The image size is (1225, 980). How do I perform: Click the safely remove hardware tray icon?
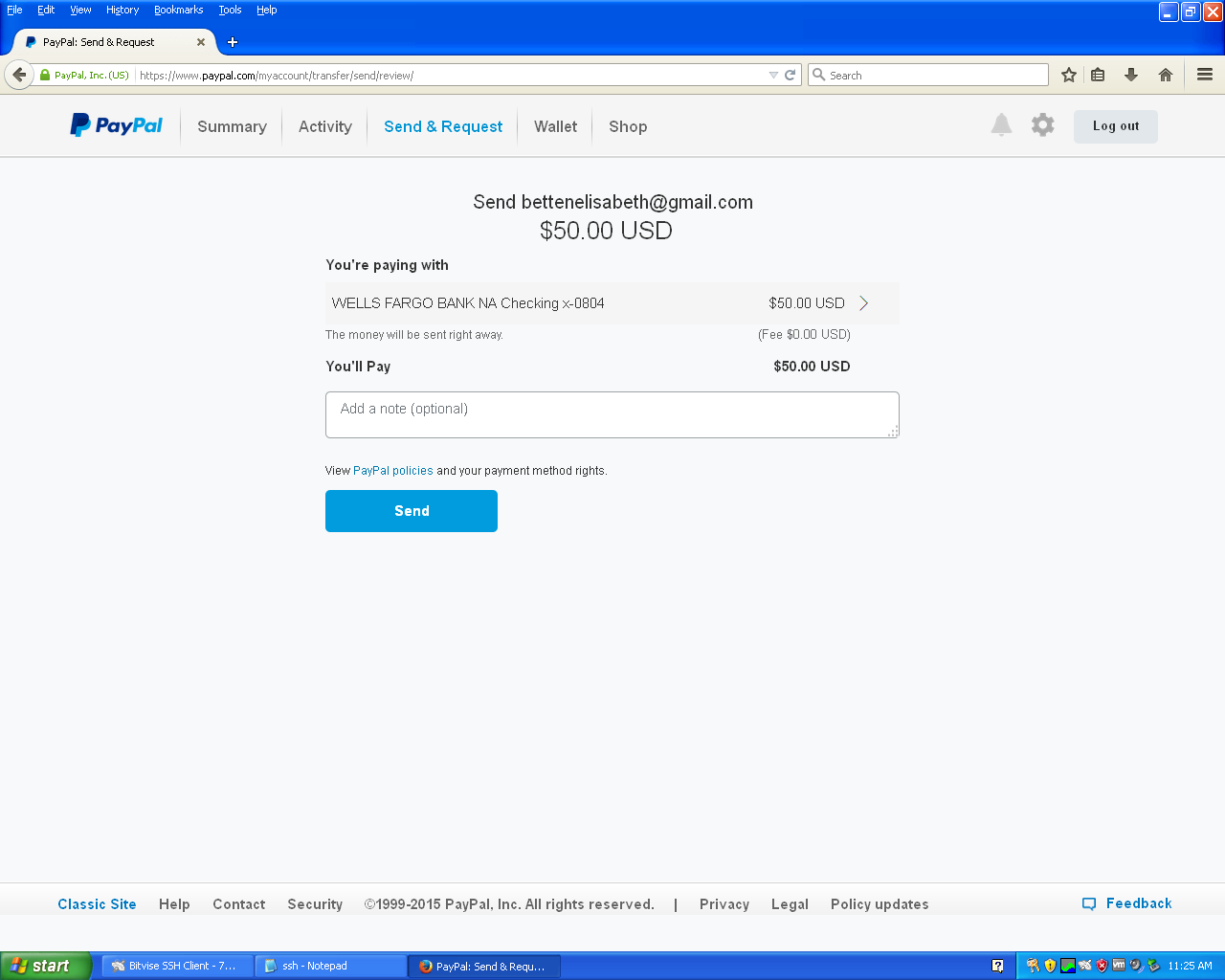[x=1153, y=966]
